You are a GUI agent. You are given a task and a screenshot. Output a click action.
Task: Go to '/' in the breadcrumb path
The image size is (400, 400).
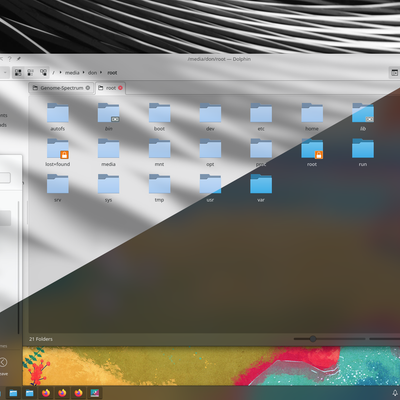(53, 73)
